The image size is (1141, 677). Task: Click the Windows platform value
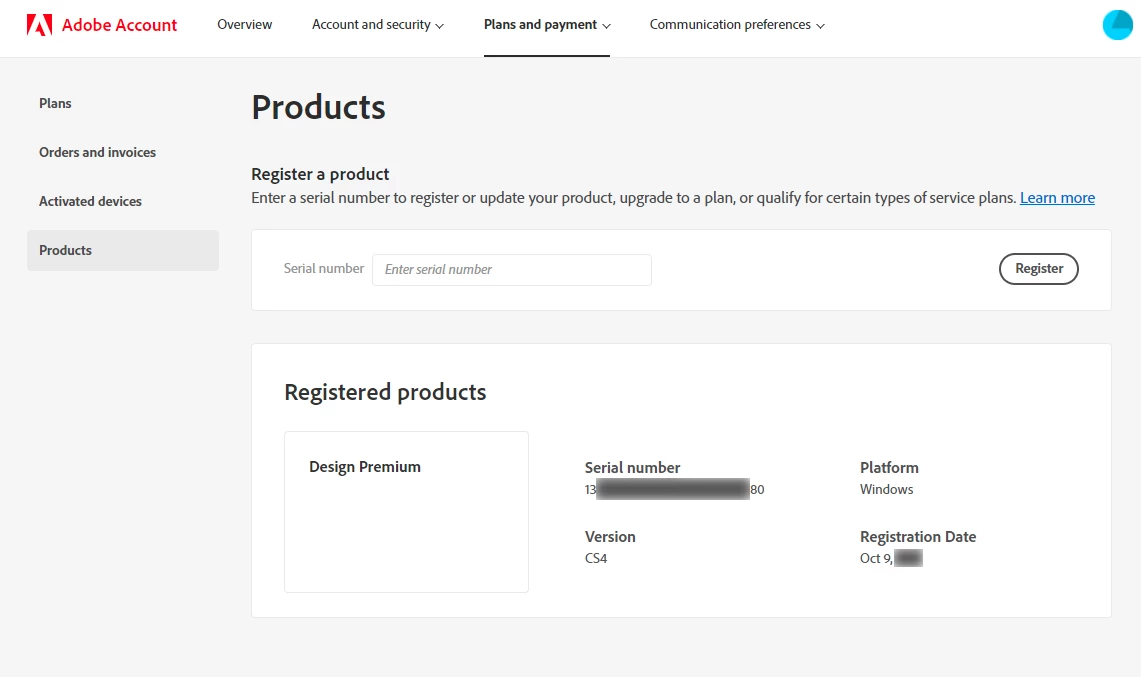[886, 489]
